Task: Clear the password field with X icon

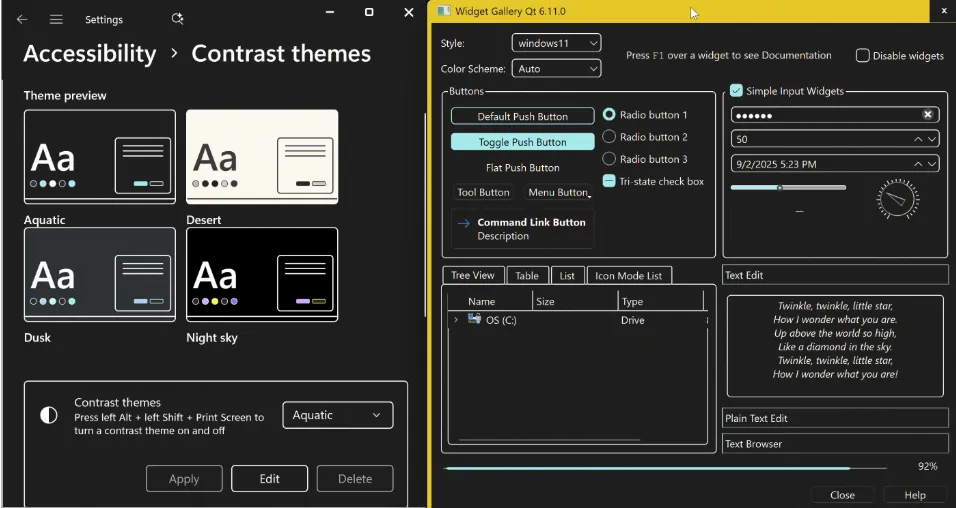Action: pyautogui.click(x=927, y=115)
